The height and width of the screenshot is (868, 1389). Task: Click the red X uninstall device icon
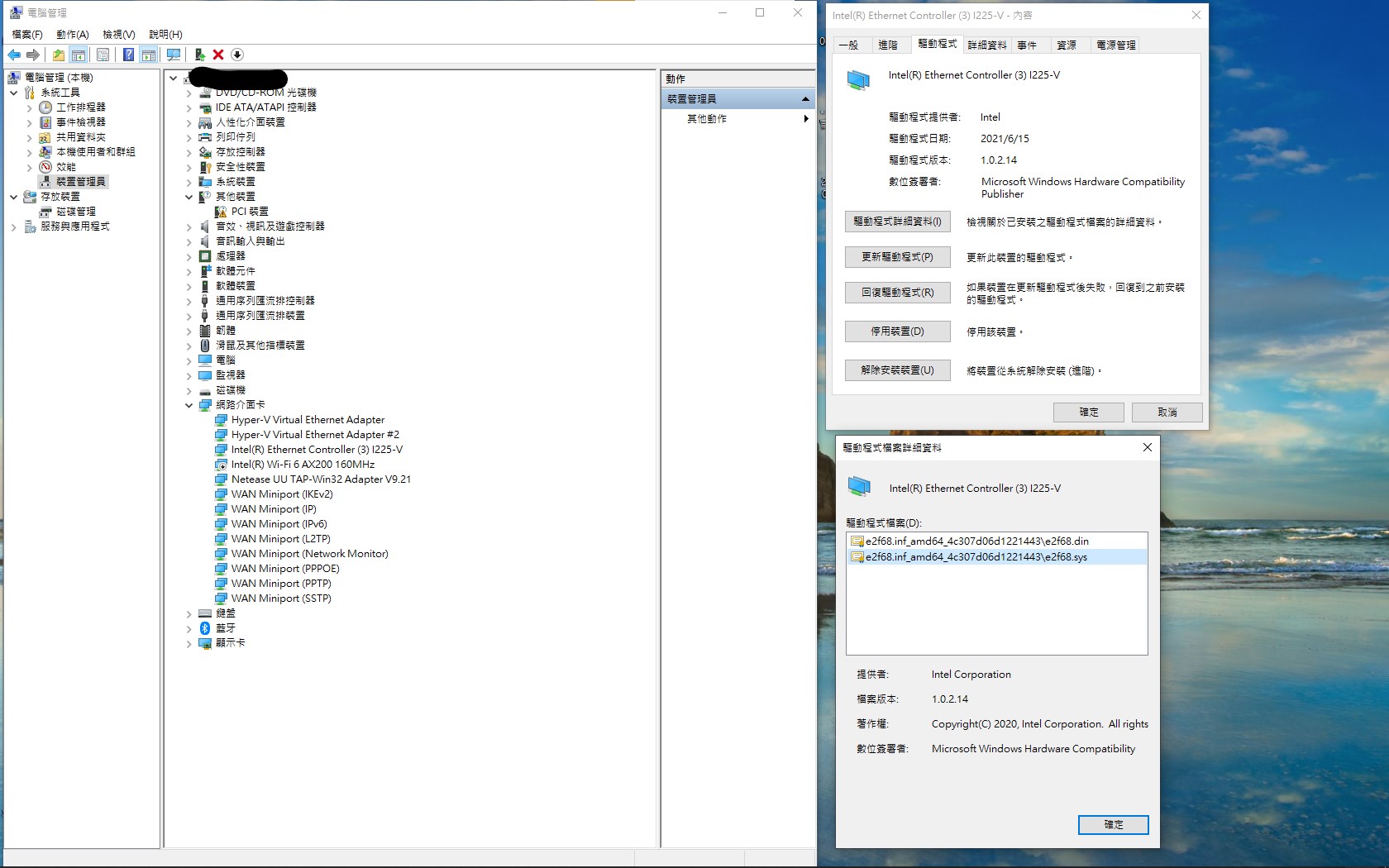(218, 55)
